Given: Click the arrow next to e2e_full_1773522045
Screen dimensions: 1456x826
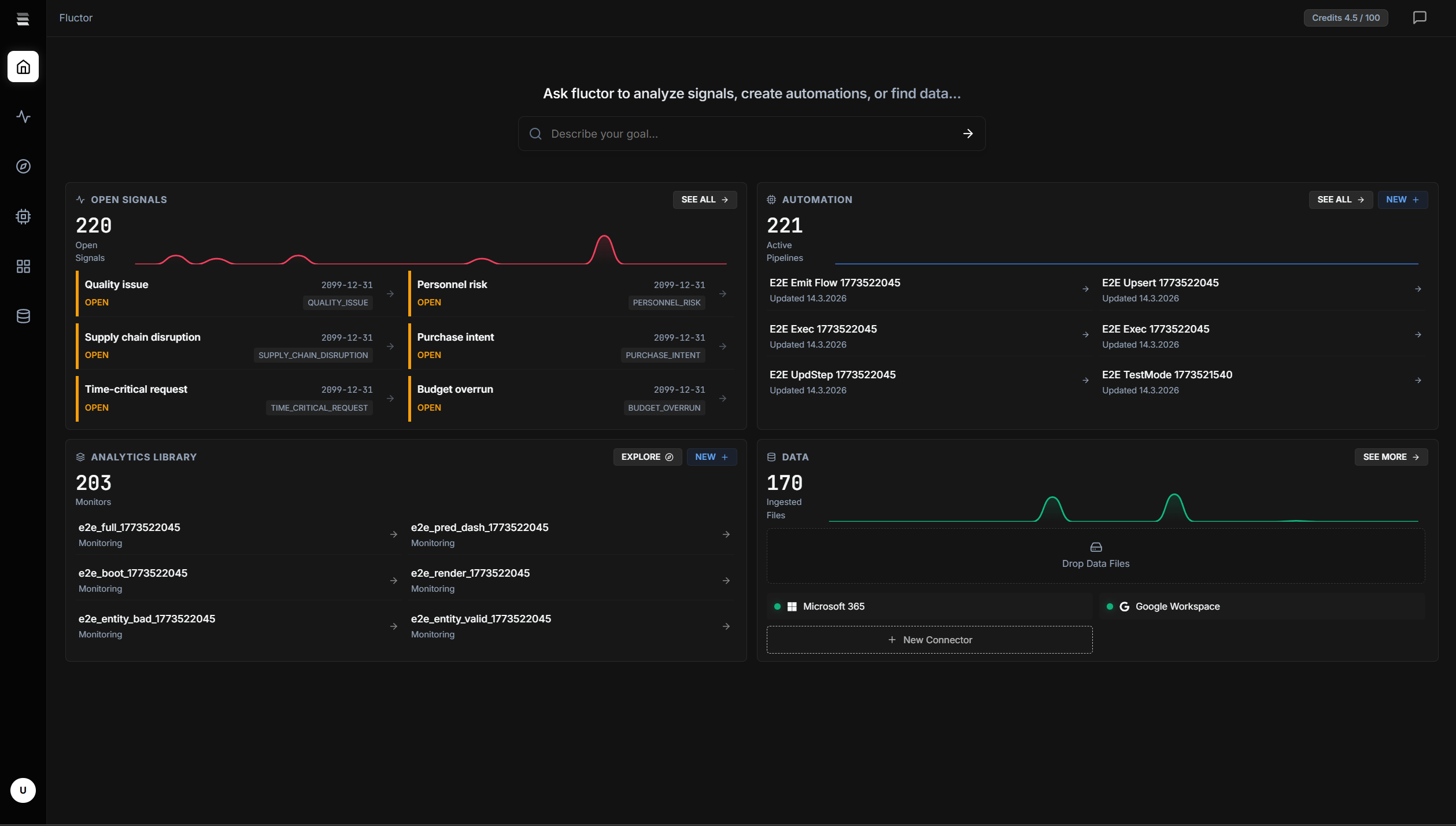Looking at the screenshot, I should pyautogui.click(x=393, y=534).
